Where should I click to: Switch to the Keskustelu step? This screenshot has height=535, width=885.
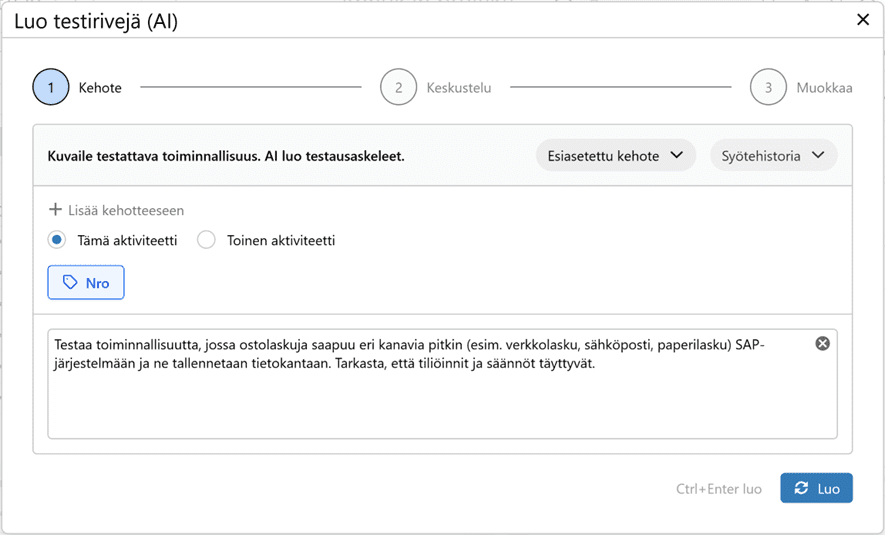tap(458, 88)
